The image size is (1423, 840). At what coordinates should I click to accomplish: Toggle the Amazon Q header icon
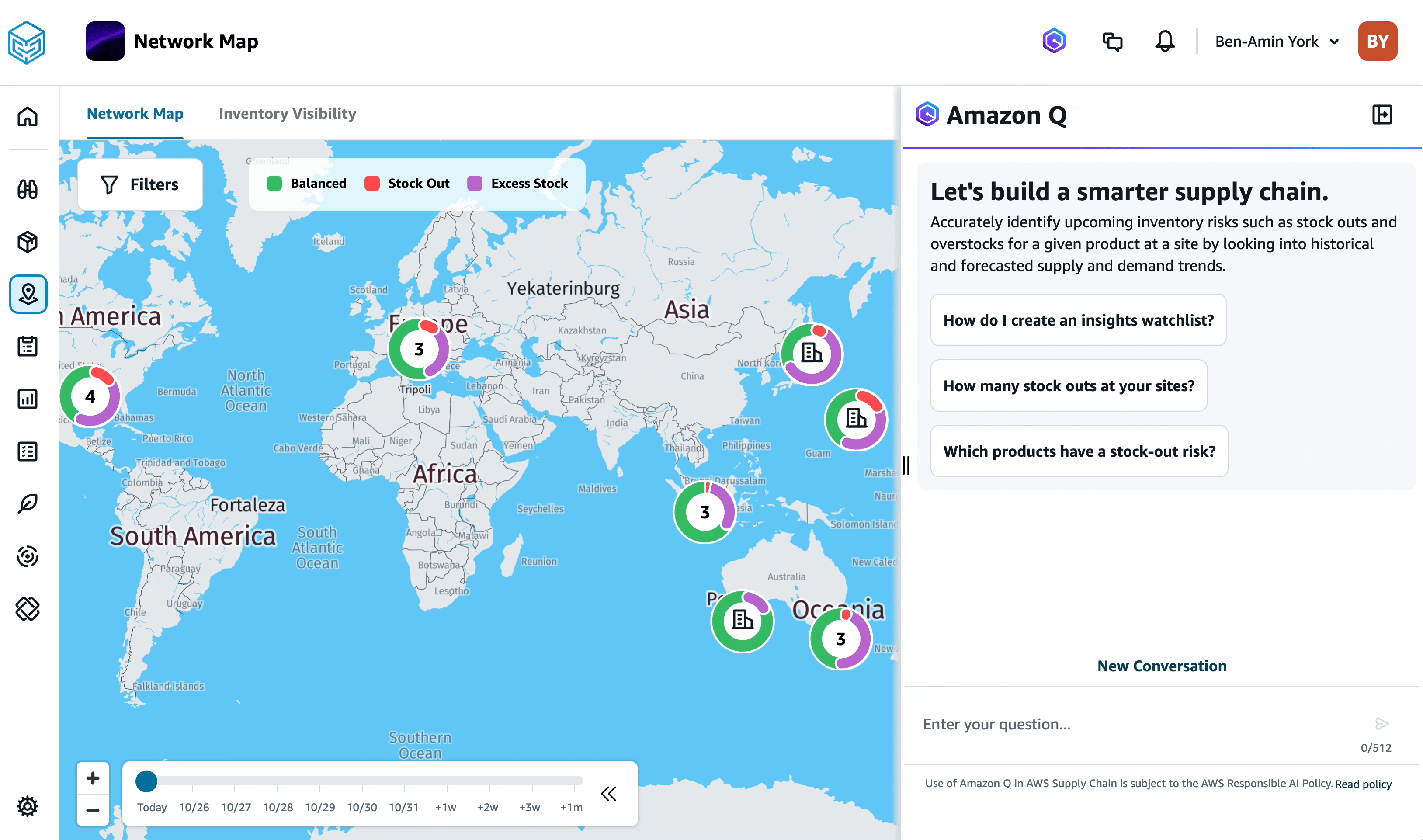tap(1053, 42)
